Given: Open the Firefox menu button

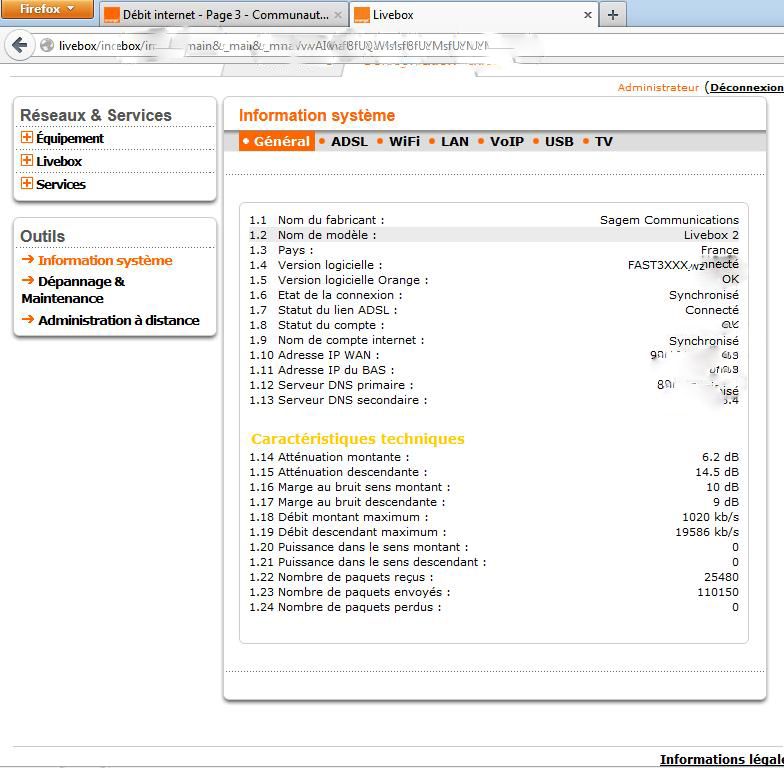Looking at the screenshot, I should point(46,9).
